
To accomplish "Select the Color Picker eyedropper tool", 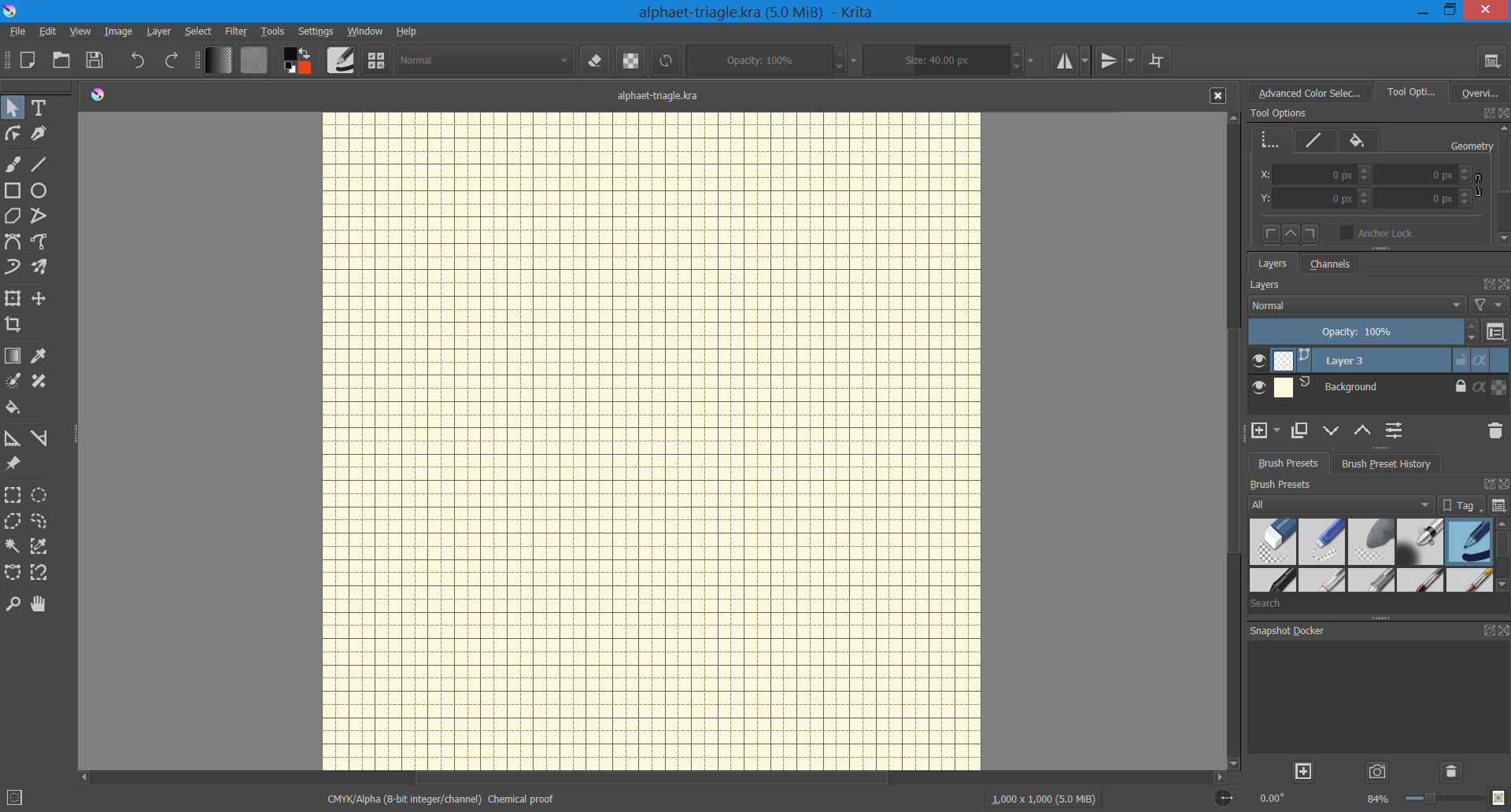I will [39, 356].
